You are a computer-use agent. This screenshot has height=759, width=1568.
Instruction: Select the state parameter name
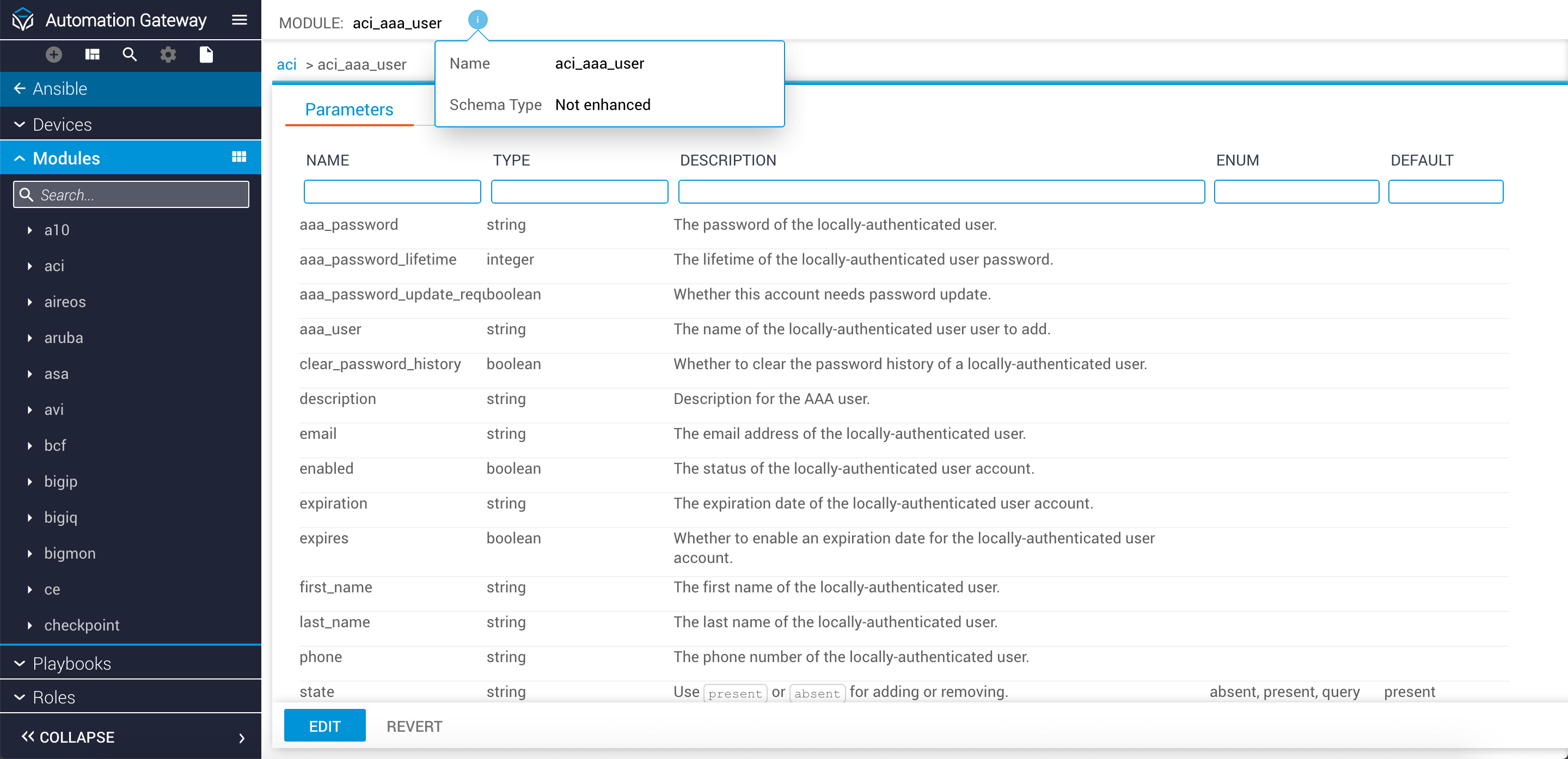pyautogui.click(x=316, y=692)
